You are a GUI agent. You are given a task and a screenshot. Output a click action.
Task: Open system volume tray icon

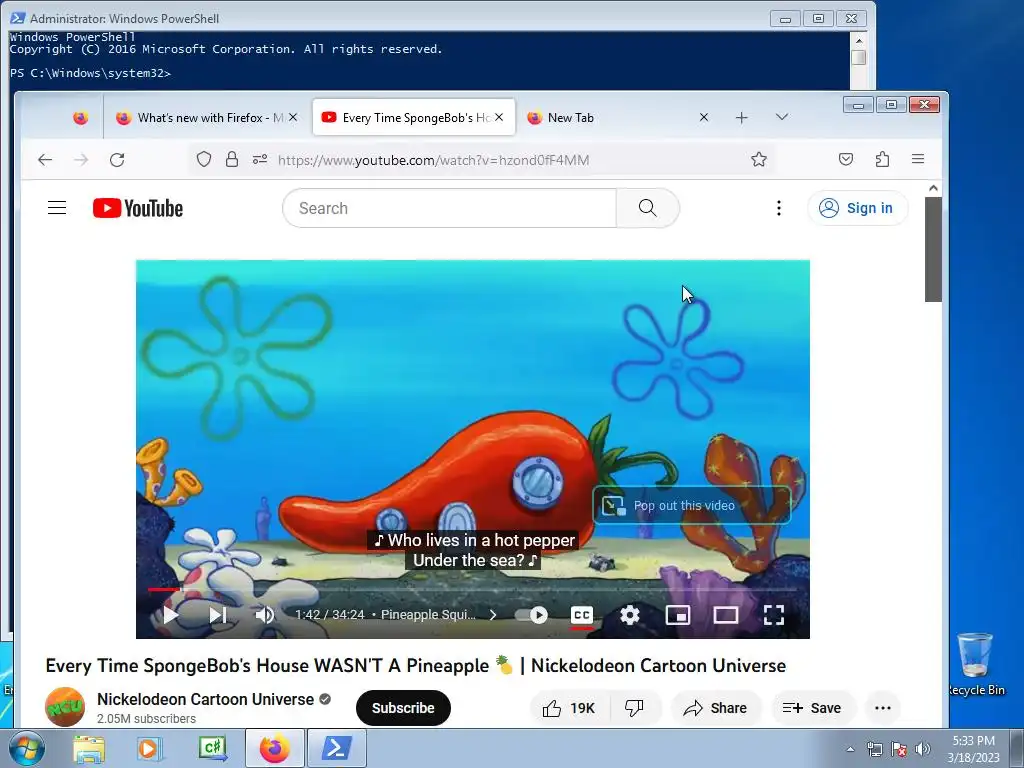[922, 749]
